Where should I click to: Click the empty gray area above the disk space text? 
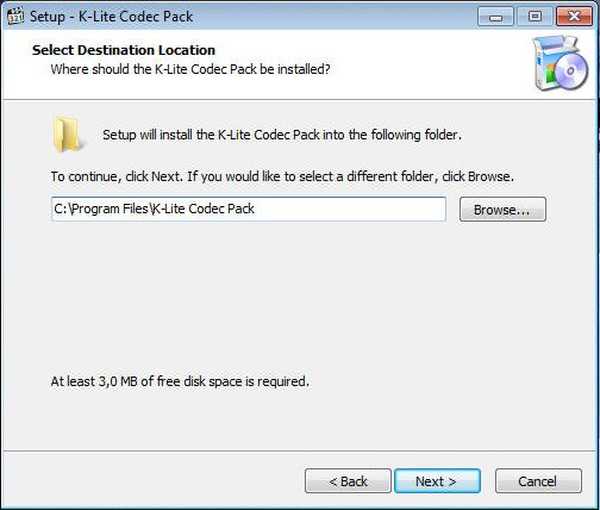click(x=300, y=300)
